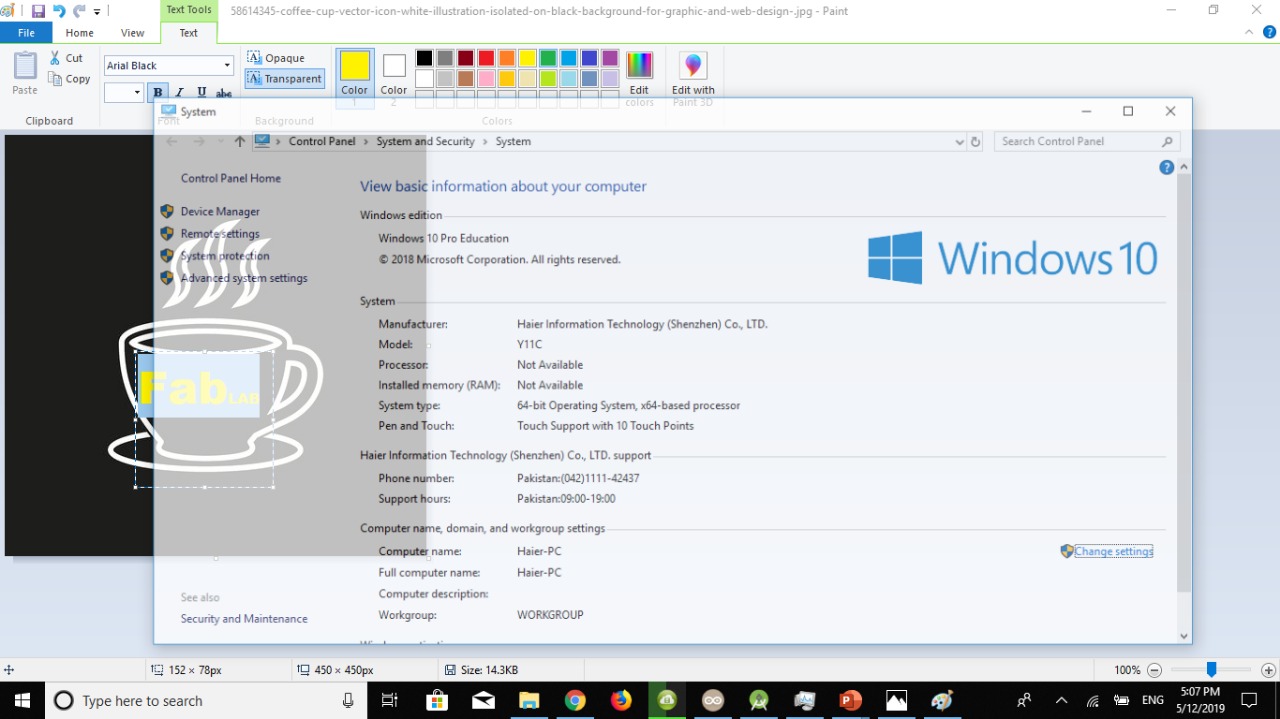The width and height of the screenshot is (1280, 719).
Task: Open Control Panel Home link
Action: [231, 178]
